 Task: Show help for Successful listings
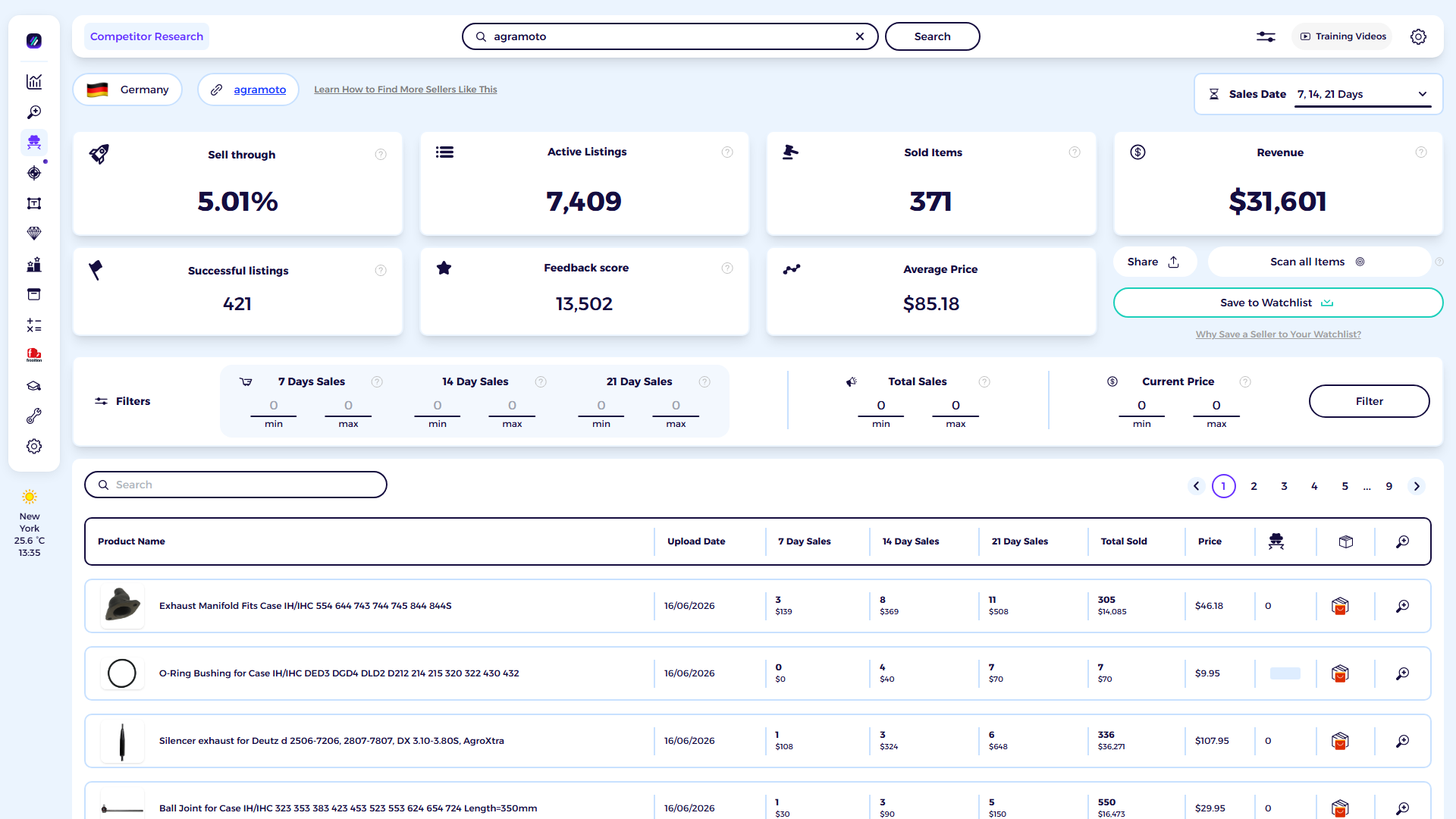click(381, 271)
